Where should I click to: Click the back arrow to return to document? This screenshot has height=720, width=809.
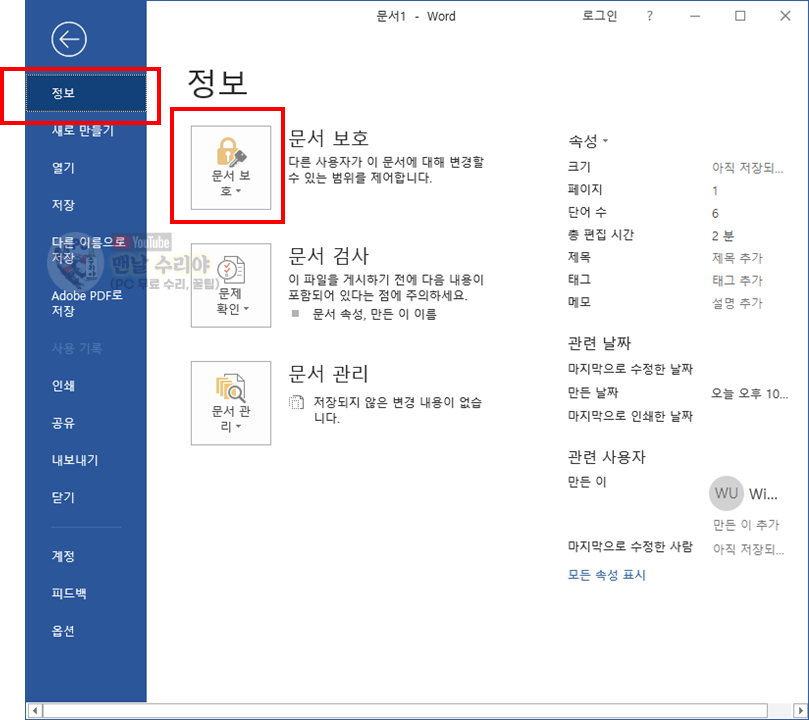point(69,39)
